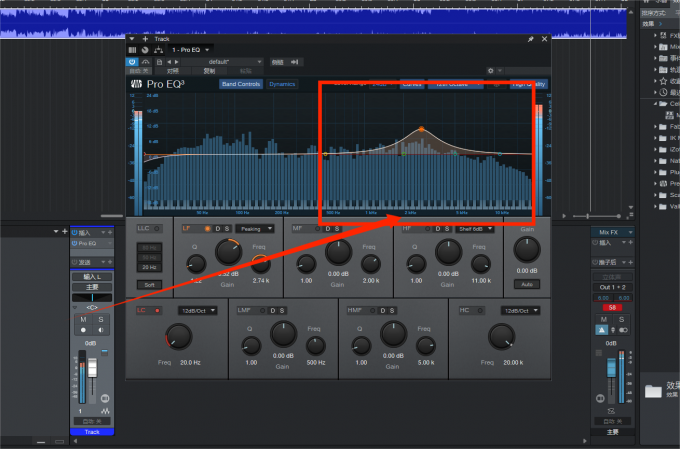Enable the MF band

(x=317, y=229)
